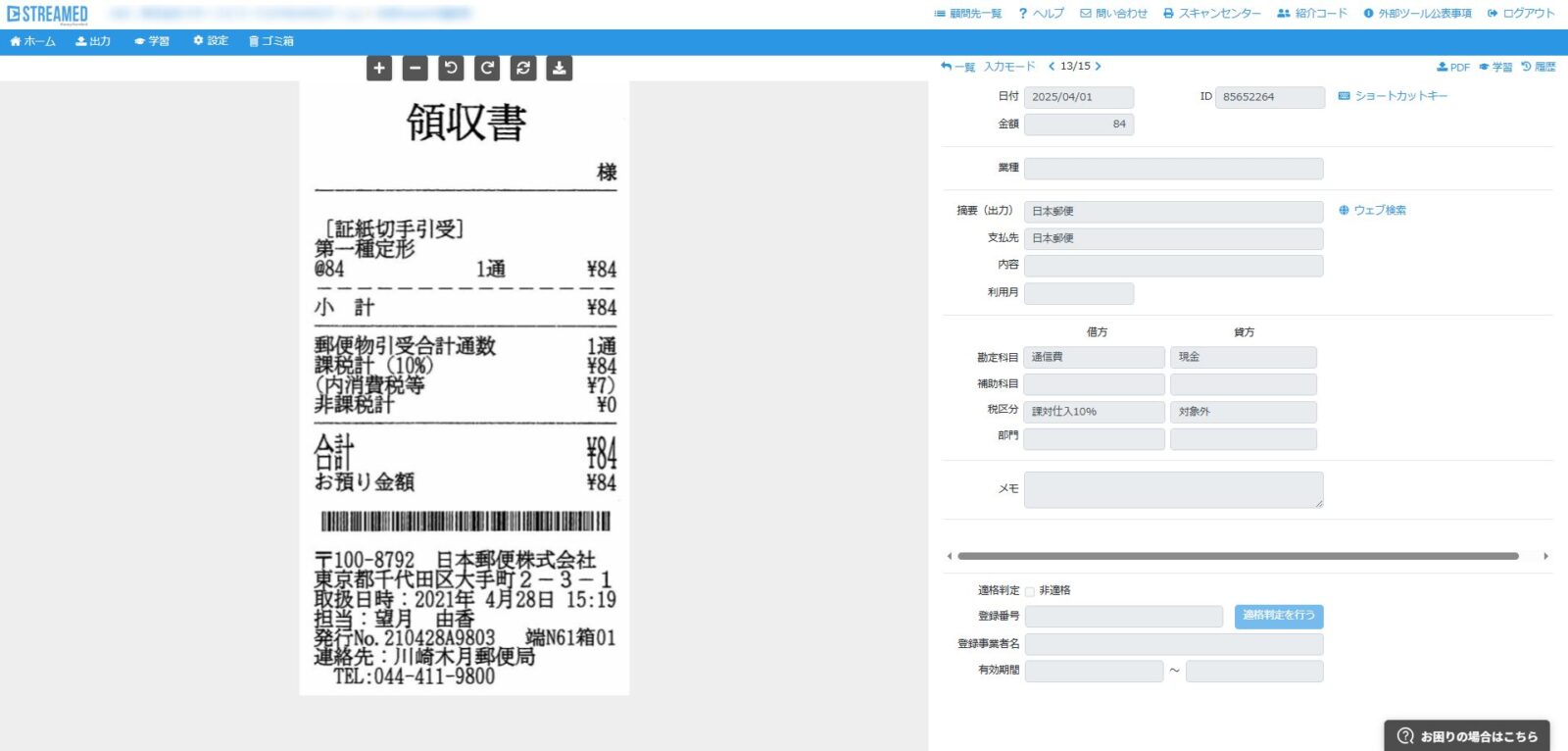
Task: Open 貸方 勘定科目 field 現金
Action: pyautogui.click(x=1244, y=357)
